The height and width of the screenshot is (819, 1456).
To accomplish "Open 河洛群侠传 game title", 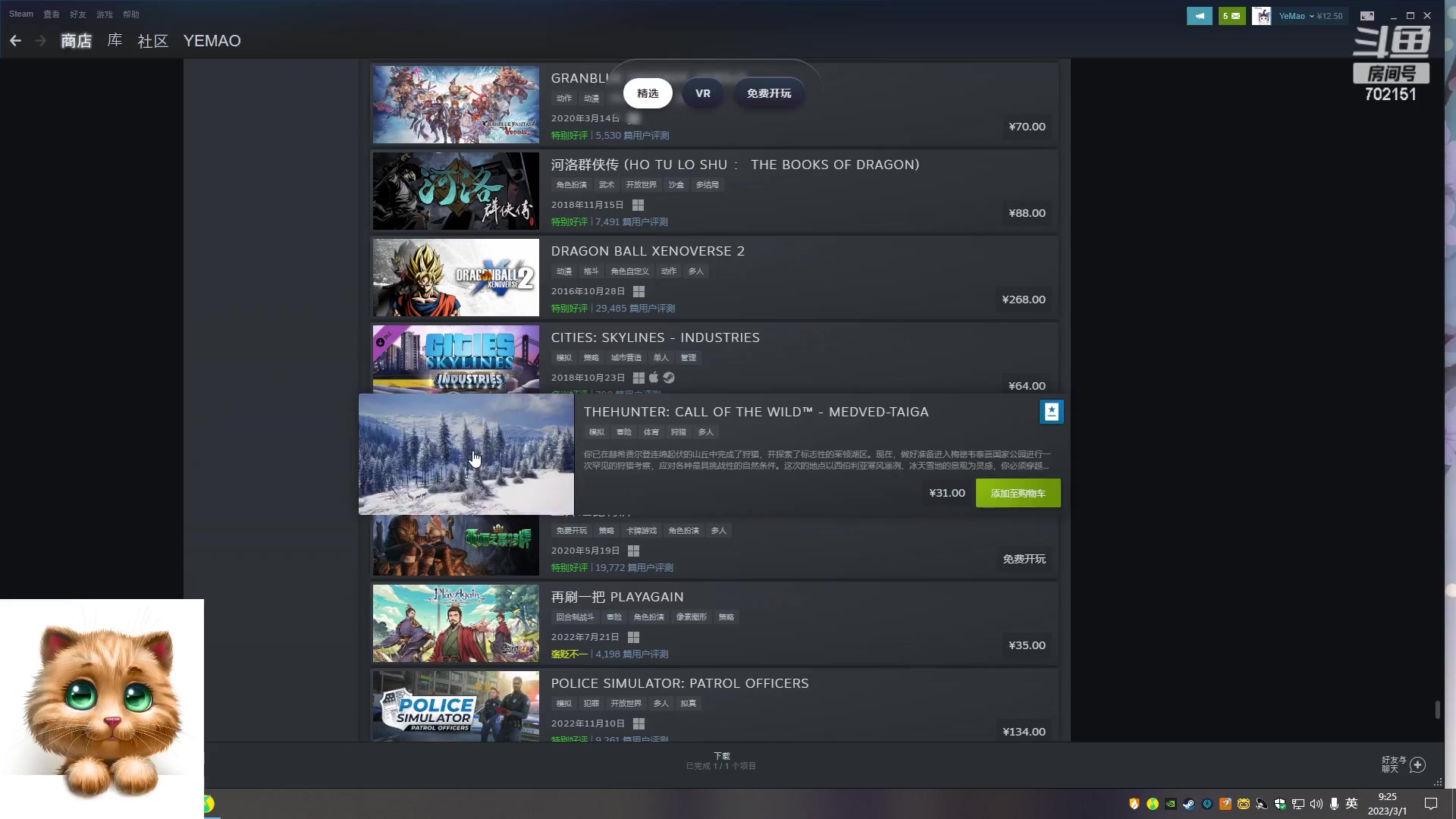I will 735,165.
